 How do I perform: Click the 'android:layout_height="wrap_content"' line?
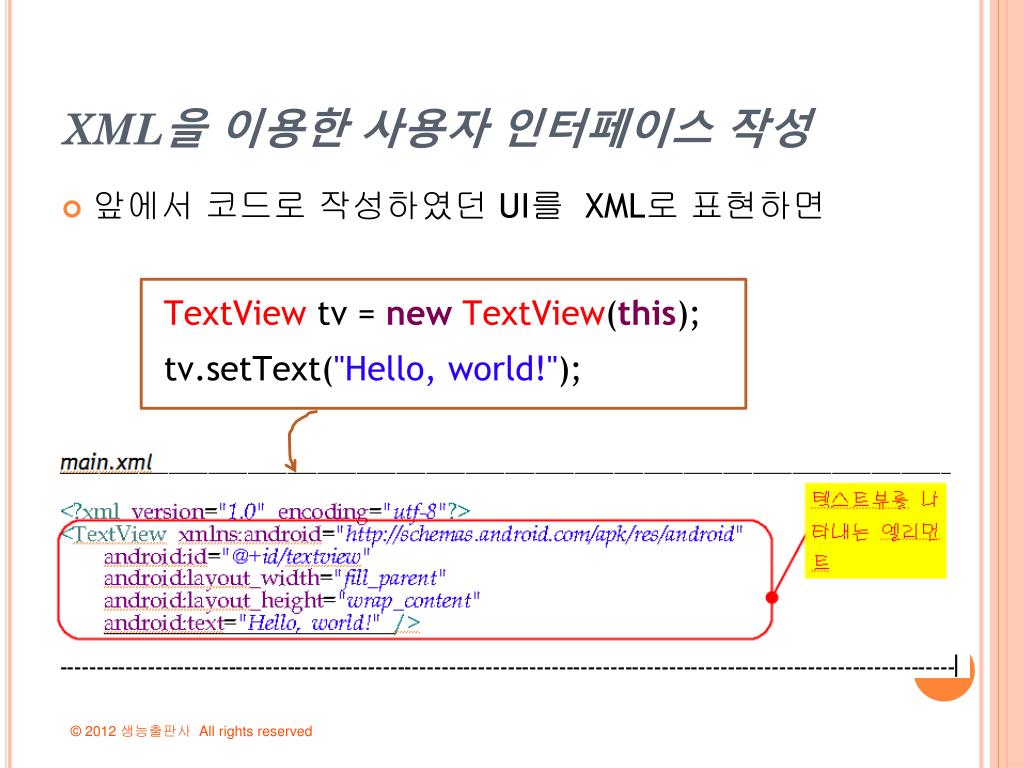pyautogui.click(x=291, y=600)
